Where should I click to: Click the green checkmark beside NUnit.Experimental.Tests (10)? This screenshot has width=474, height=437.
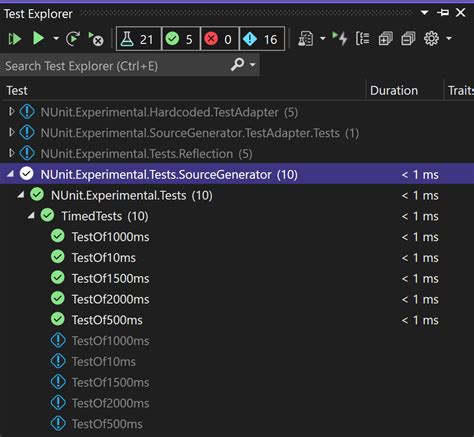coord(37,195)
